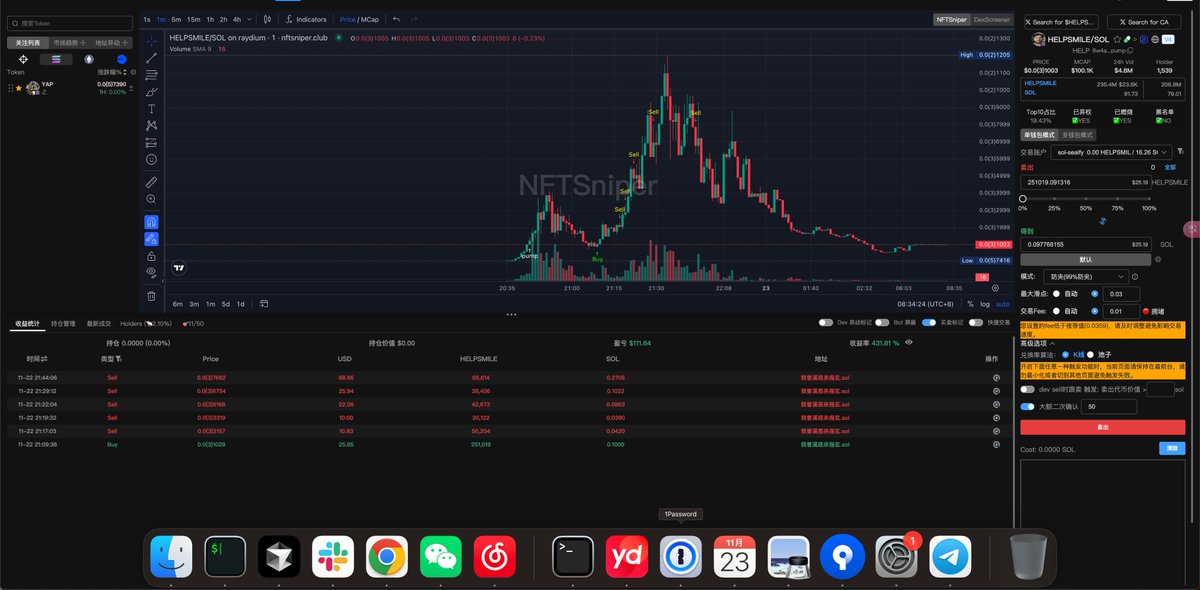Select the trend line drawing tool

151,58
